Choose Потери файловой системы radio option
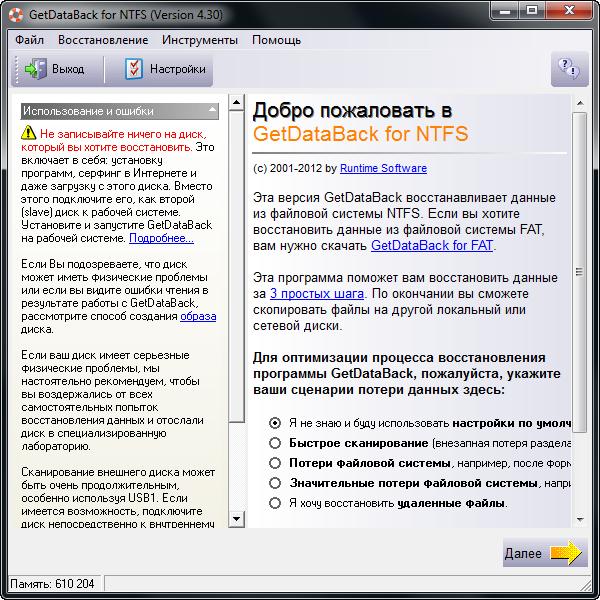 (275, 463)
